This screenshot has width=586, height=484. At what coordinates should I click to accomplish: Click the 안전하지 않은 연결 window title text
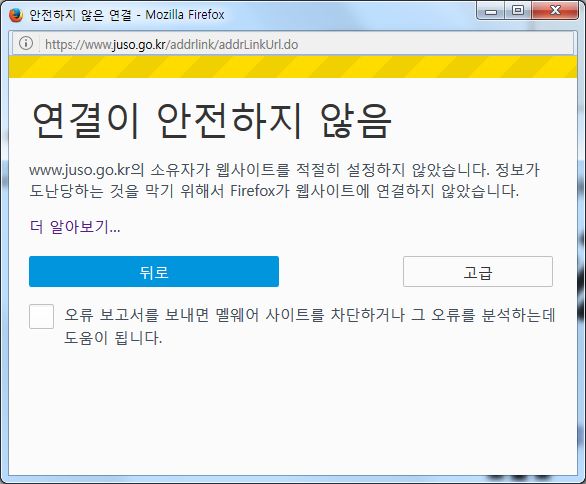click(80, 15)
